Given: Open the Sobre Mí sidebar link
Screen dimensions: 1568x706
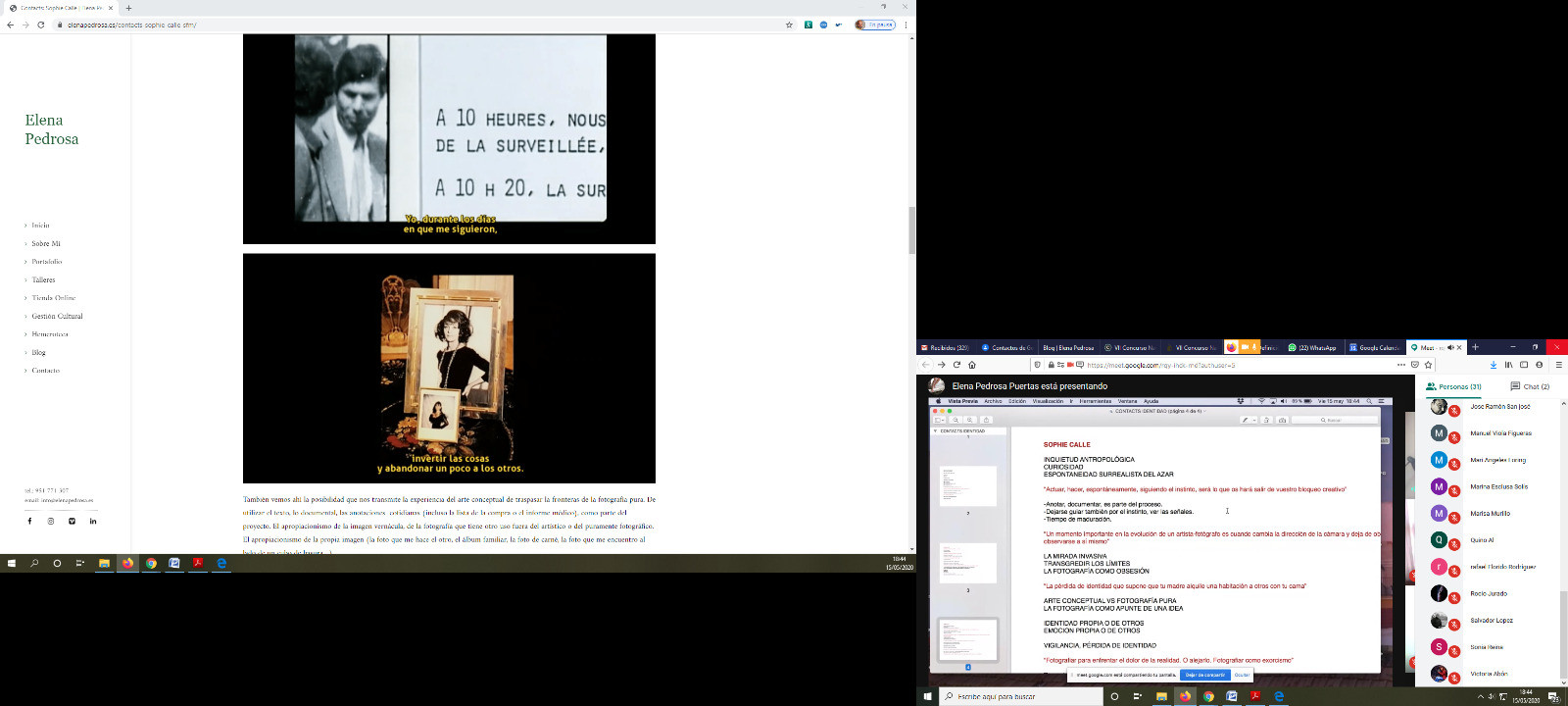Looking at the screenshot, I should point(46,243).
